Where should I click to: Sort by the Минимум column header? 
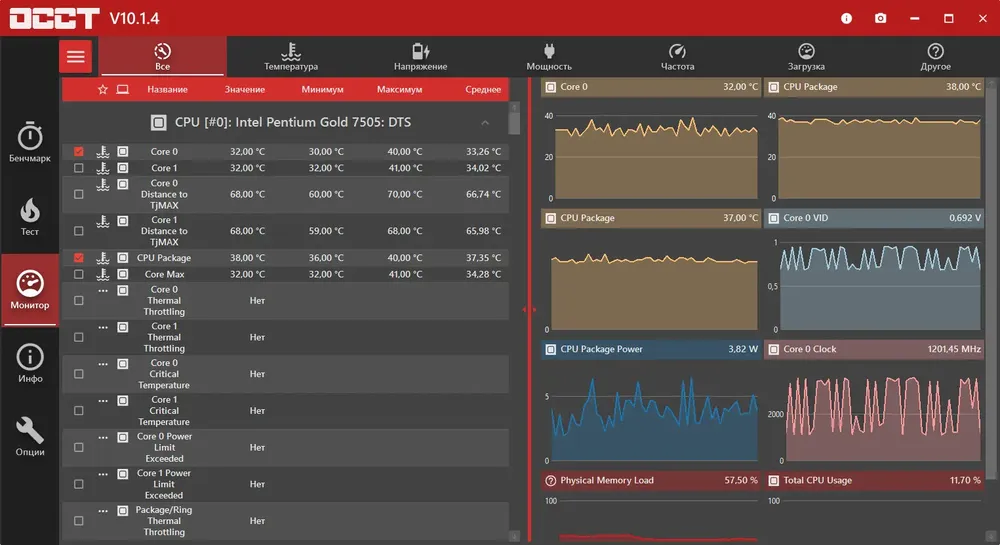[322, 90]
